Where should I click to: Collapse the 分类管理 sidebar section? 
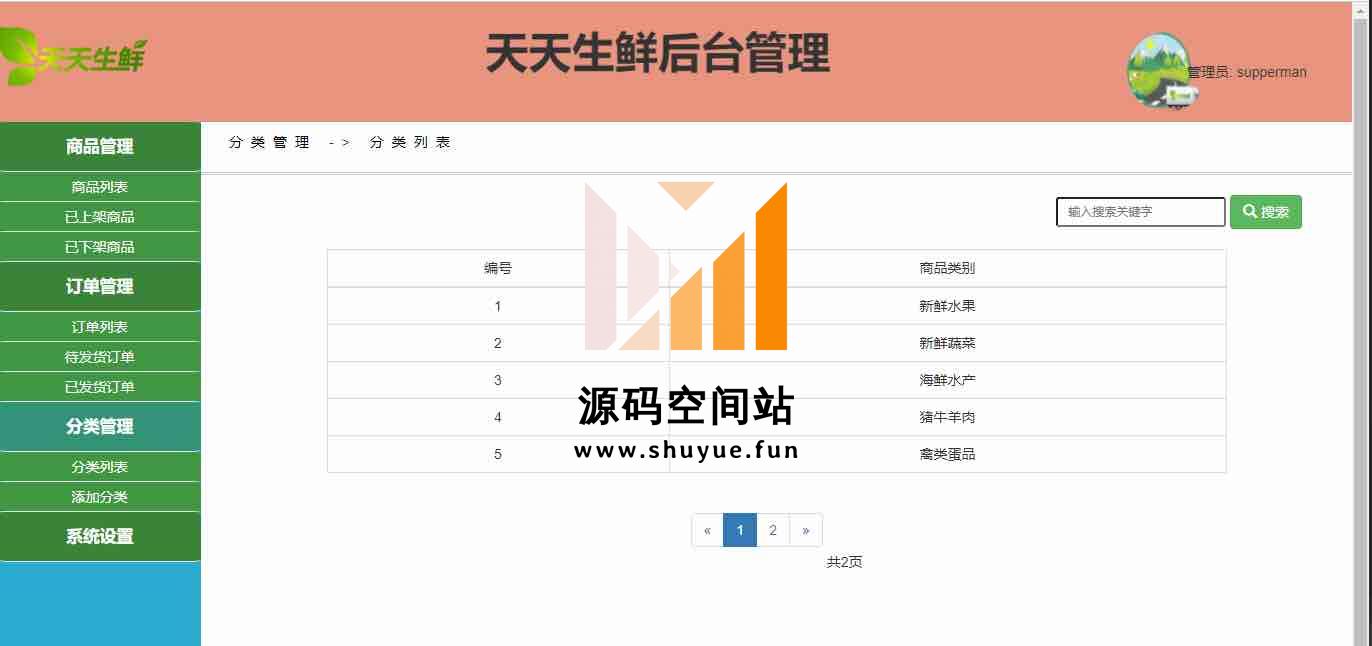tap(100, 427)
